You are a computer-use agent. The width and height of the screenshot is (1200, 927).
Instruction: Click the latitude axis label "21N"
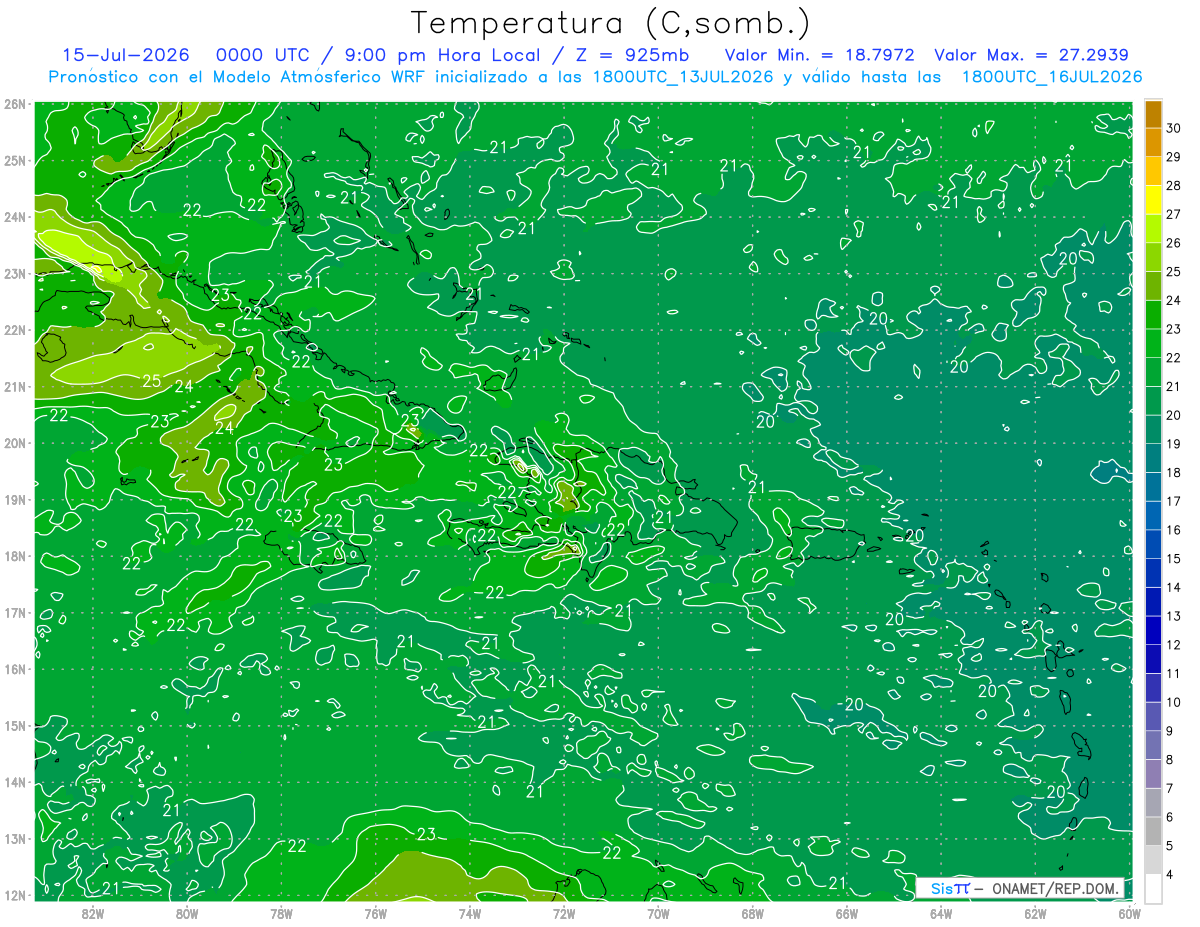pos(14,386)
